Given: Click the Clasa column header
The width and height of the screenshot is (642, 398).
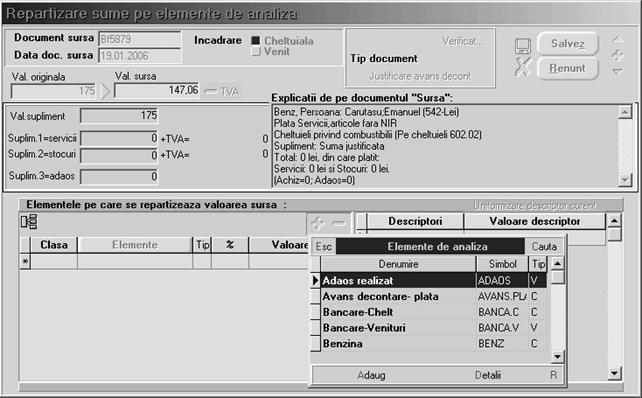Looking at the screenshot, I should point(54,245).
